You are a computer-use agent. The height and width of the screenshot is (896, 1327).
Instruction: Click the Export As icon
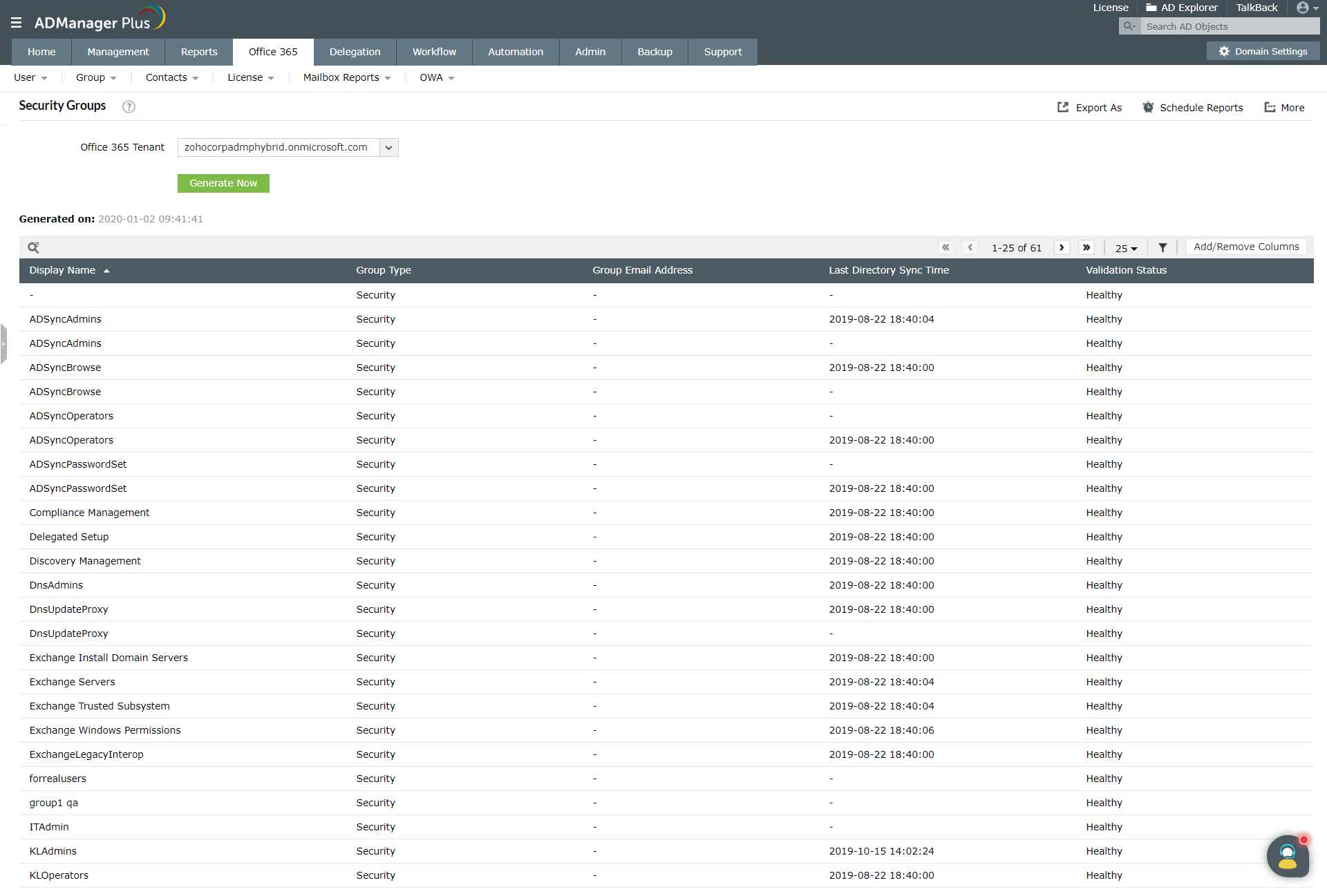pos(1063,108)
